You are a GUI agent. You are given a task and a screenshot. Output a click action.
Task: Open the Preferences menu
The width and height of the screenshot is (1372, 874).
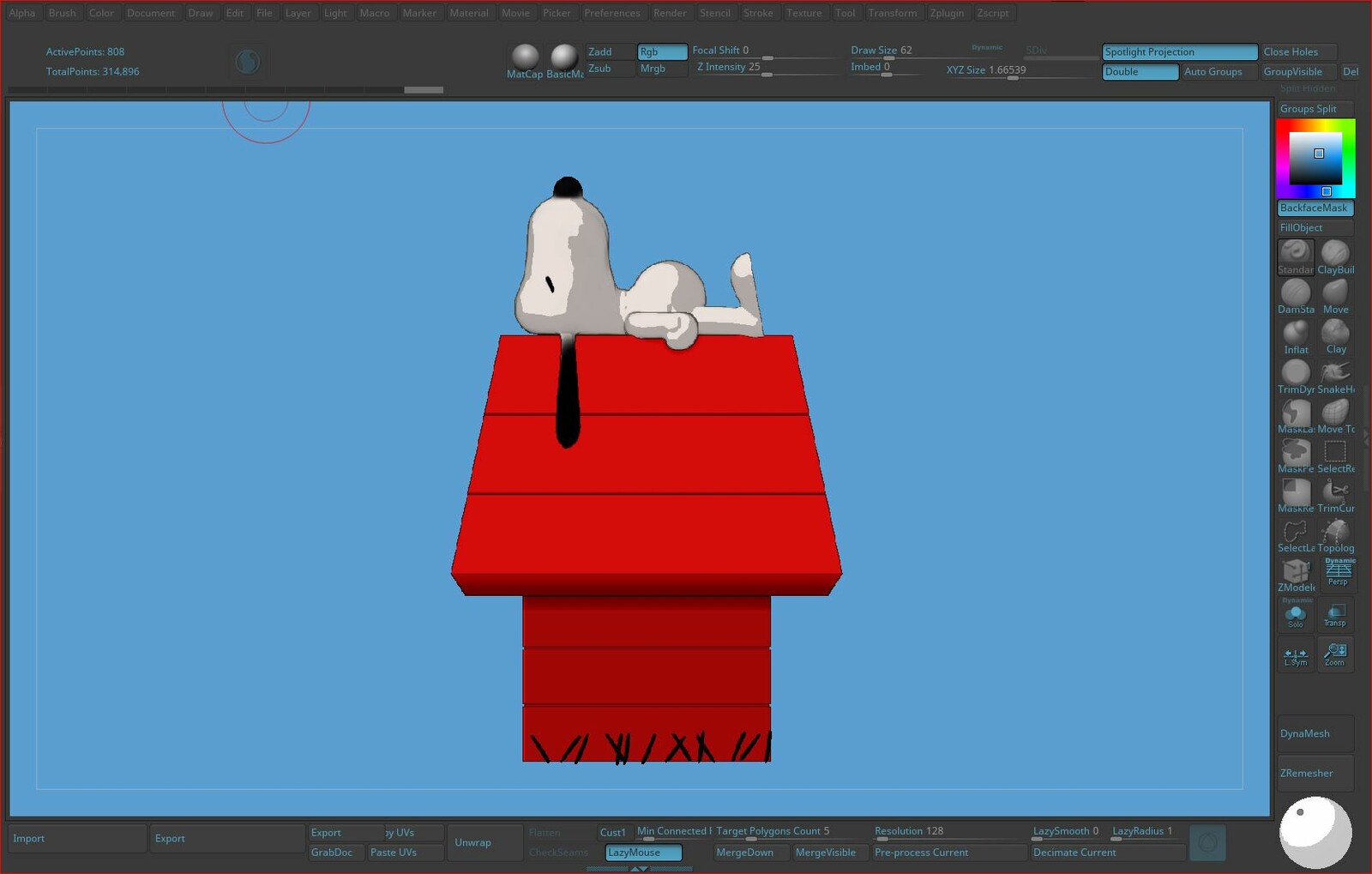(x=612, y=13)
